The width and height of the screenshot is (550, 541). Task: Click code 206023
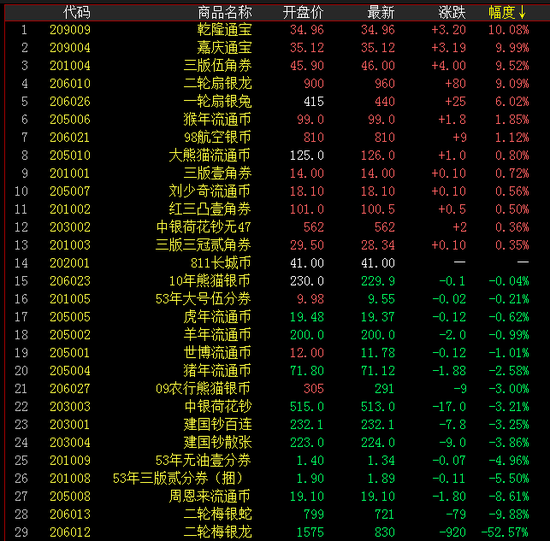point(70,281)
